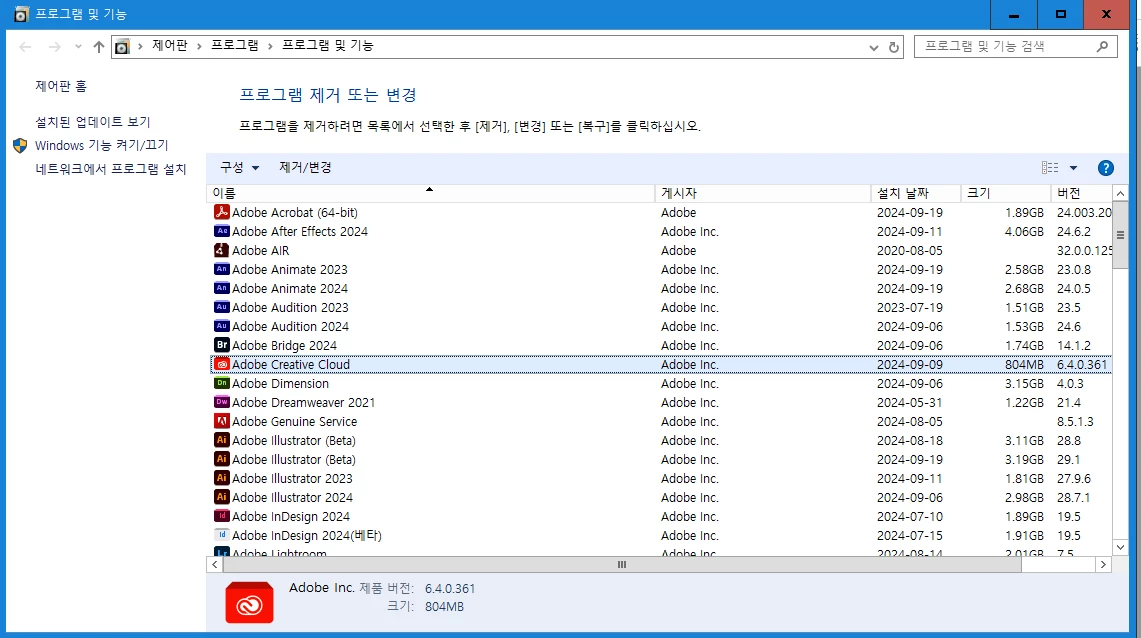The image size is (1141, 638).
Task: Click version 6.4.0.361 in Creative Cloud row
Action: 1082,364
